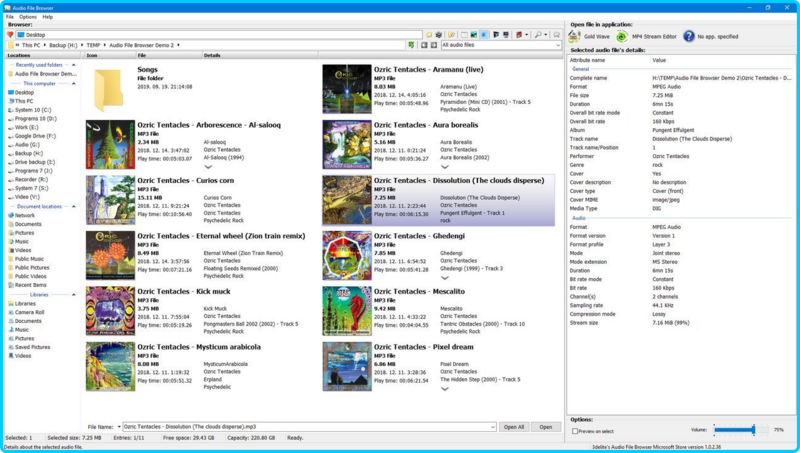Image resolution: width=800 pixels, height=453 pixels.
Task: Click the Open All button
Action: [x=514, y=427]
